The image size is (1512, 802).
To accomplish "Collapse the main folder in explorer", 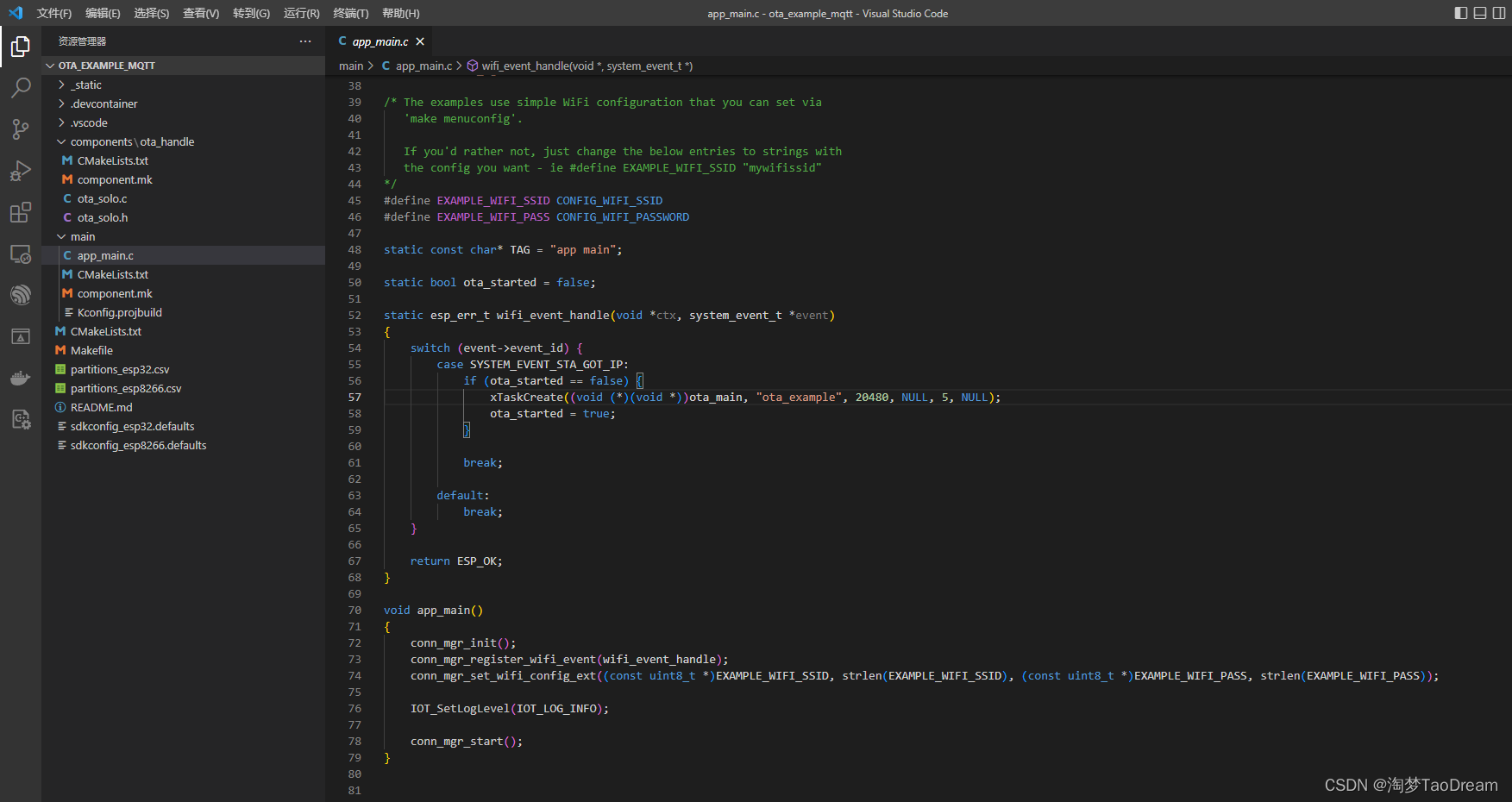I will [x=83, y=236].
